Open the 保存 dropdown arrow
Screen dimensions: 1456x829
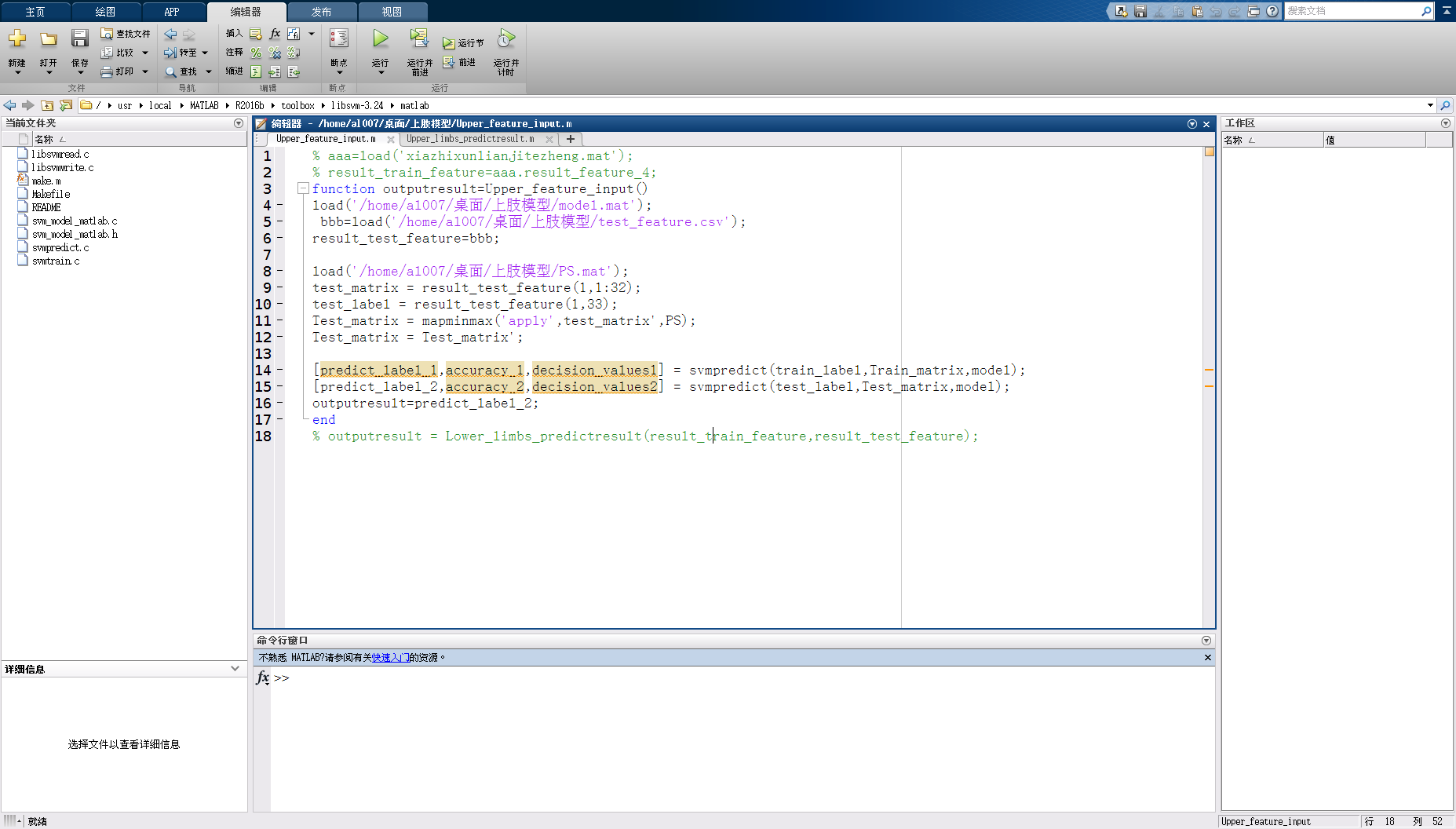79,72
